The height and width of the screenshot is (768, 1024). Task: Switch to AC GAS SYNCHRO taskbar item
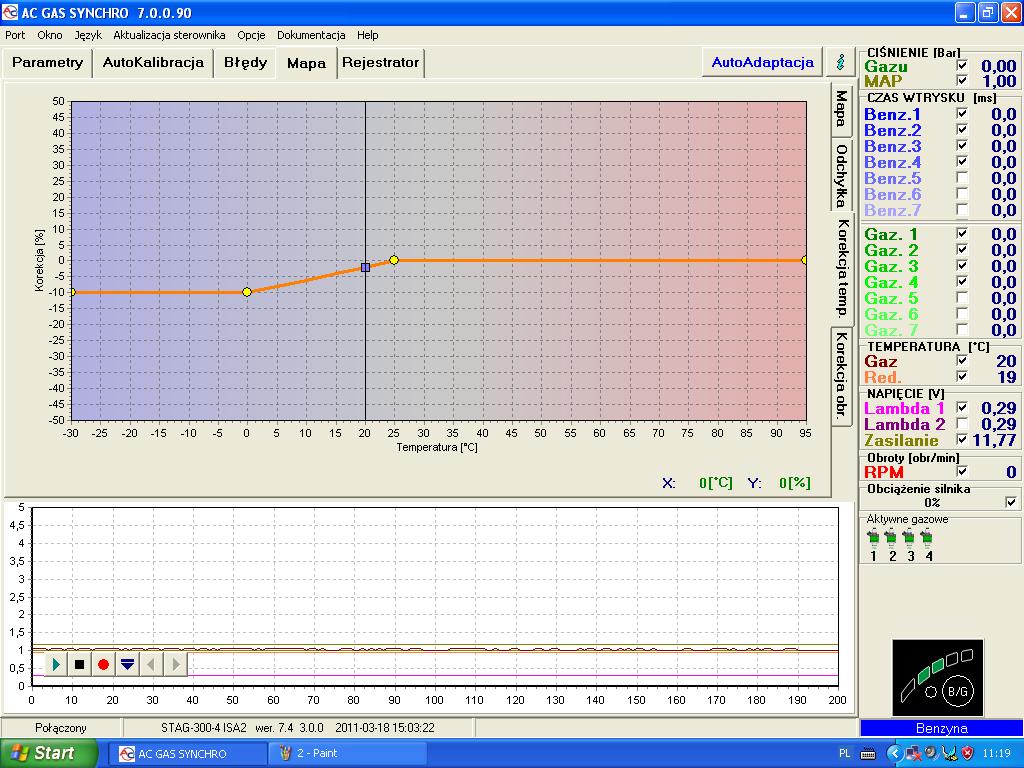(x=187, y=754)
